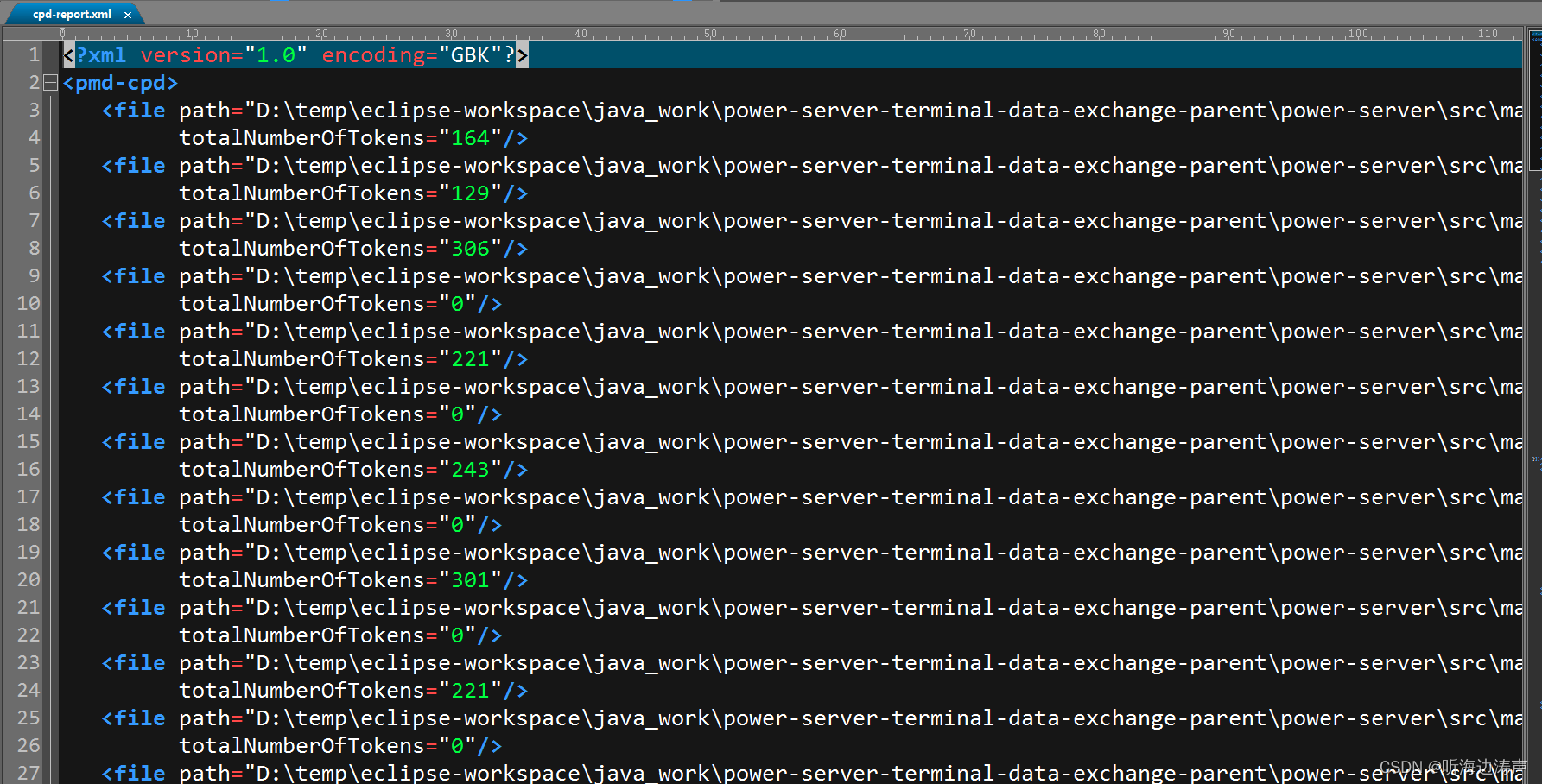1542x784 pixels.
Task: Click the token value "301" on line 20
Action: [471, 580]
